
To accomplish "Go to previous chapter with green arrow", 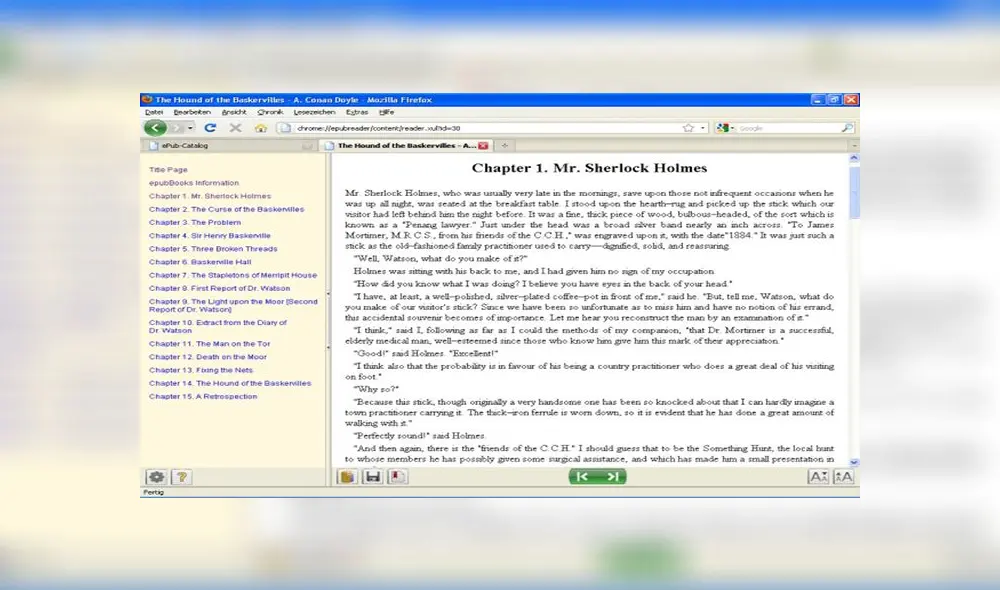I will 582,477.
